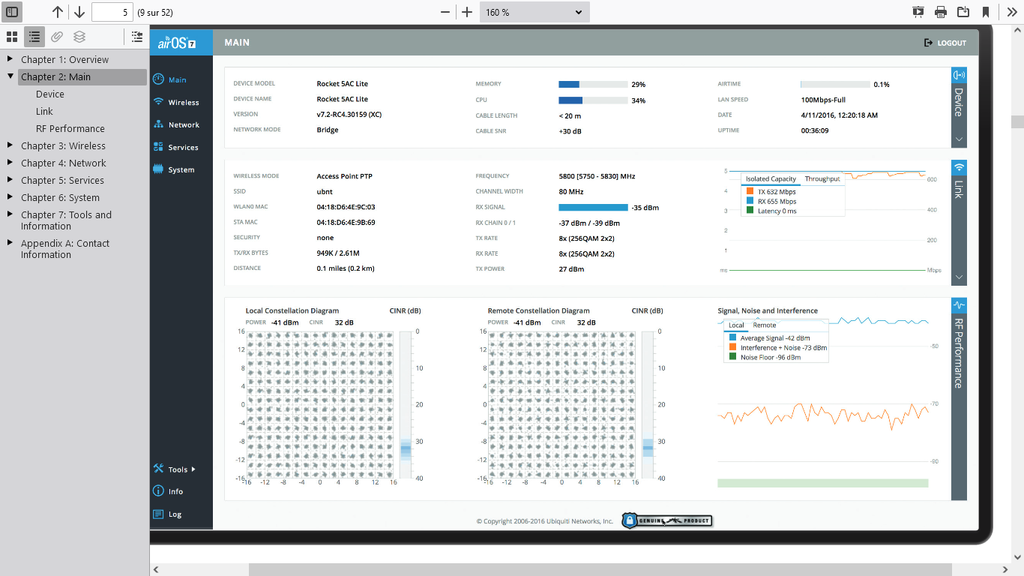Viewport: 1024px width, 576px height.
Task: Collapse Chapter 2: Main
Action: tap(10, 76)
